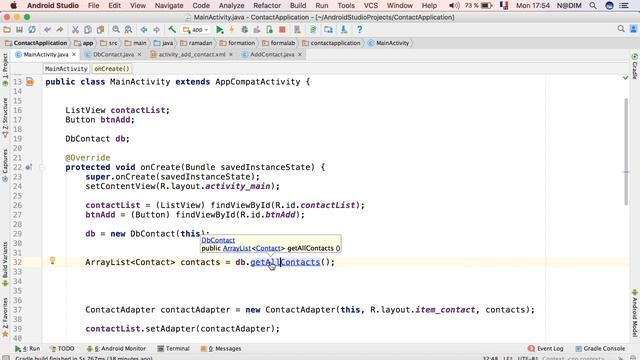This screenshot has width=640, height=360.
Task: Click the ContactApplication breadcrumb
Action: (x=36, y=43)
